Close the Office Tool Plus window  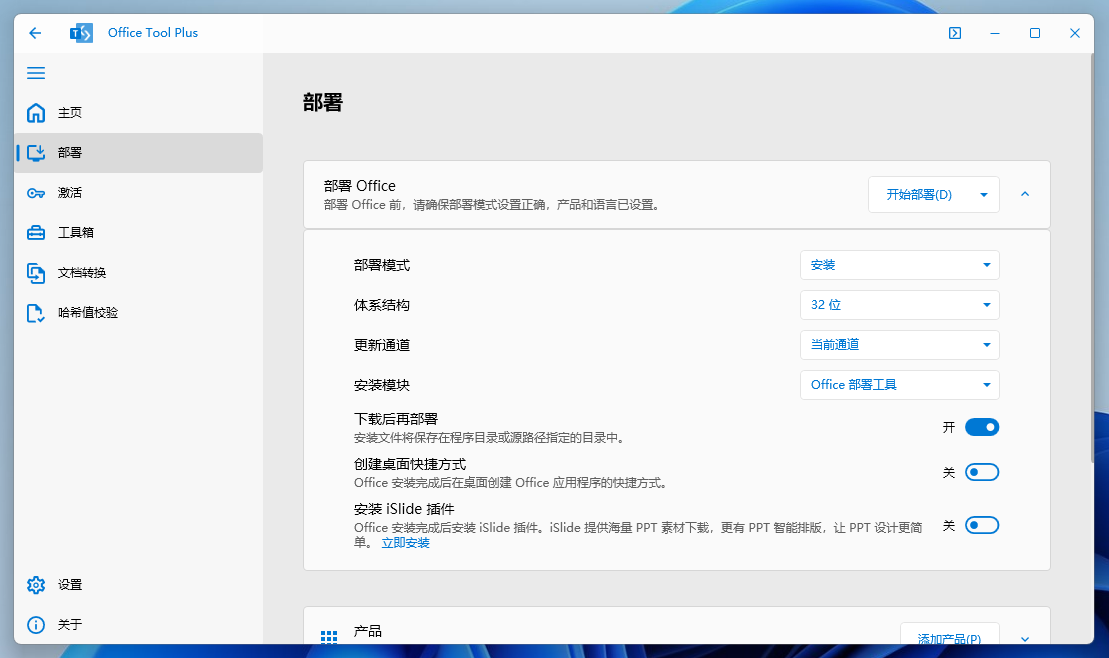[x=1074, y=33]
